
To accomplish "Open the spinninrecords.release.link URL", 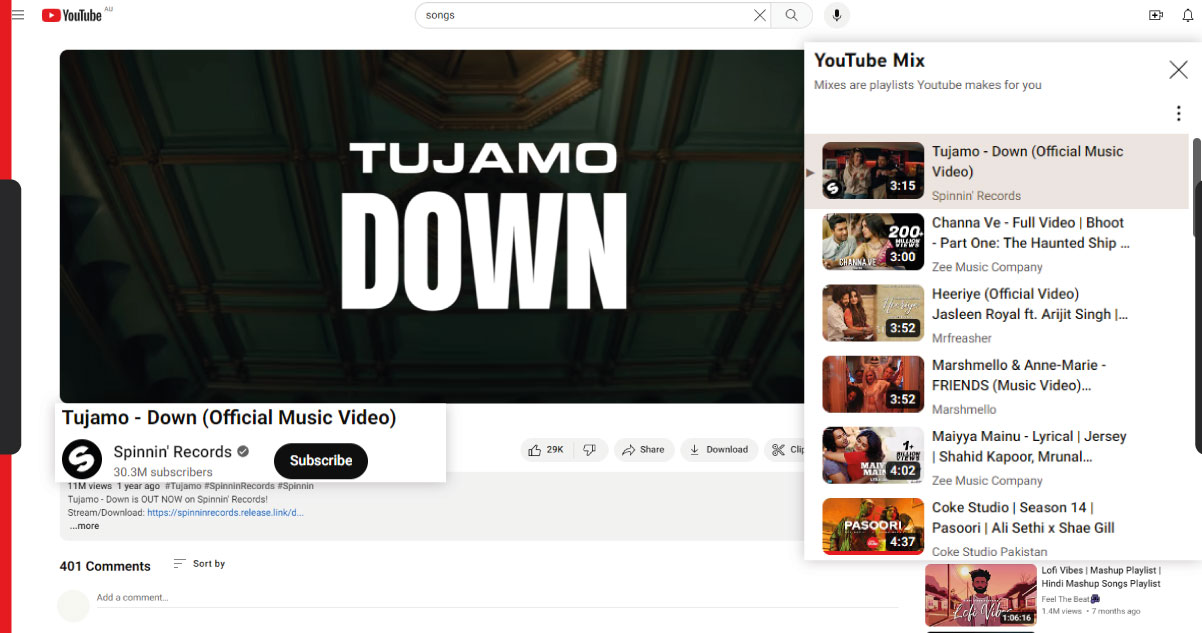I will [x=225, y=512].
